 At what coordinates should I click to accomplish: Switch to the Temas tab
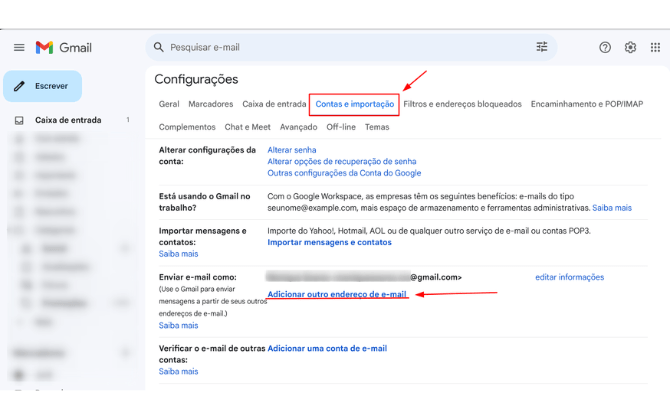point(377,127)
